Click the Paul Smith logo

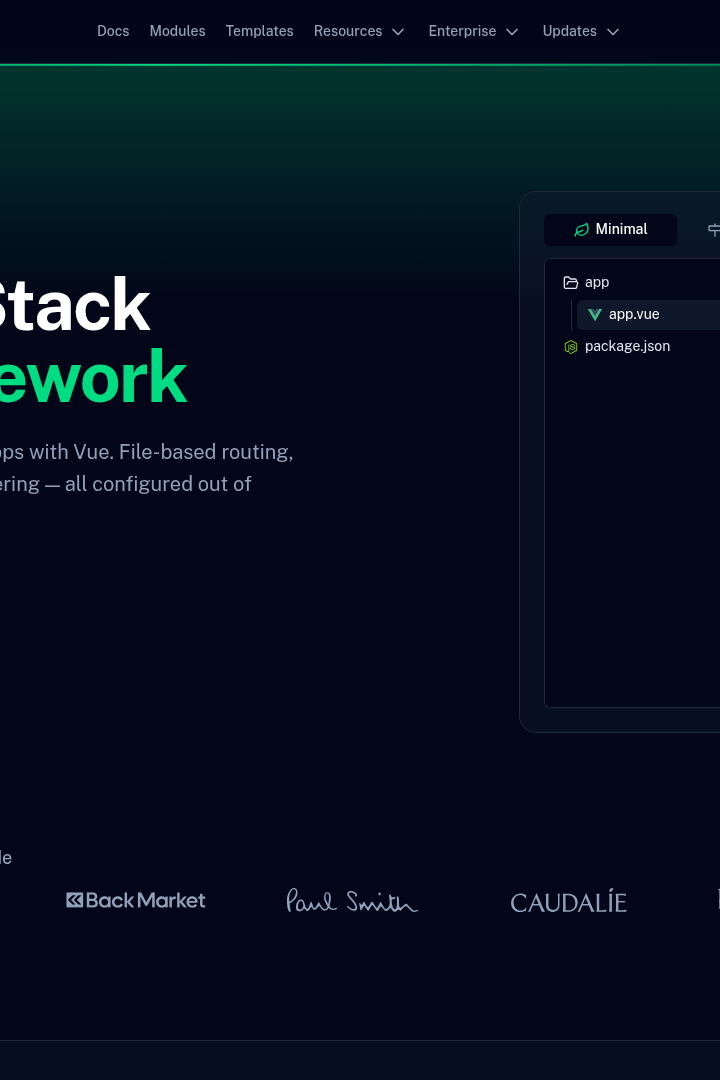pyautogui.click(x=352, y=901)
